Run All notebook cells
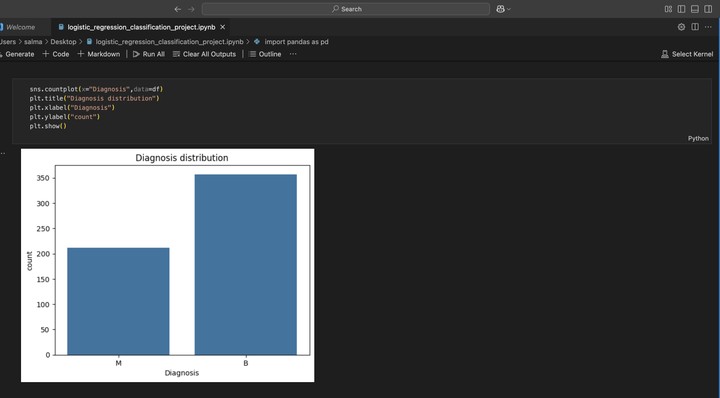 [x=149, y=54]
